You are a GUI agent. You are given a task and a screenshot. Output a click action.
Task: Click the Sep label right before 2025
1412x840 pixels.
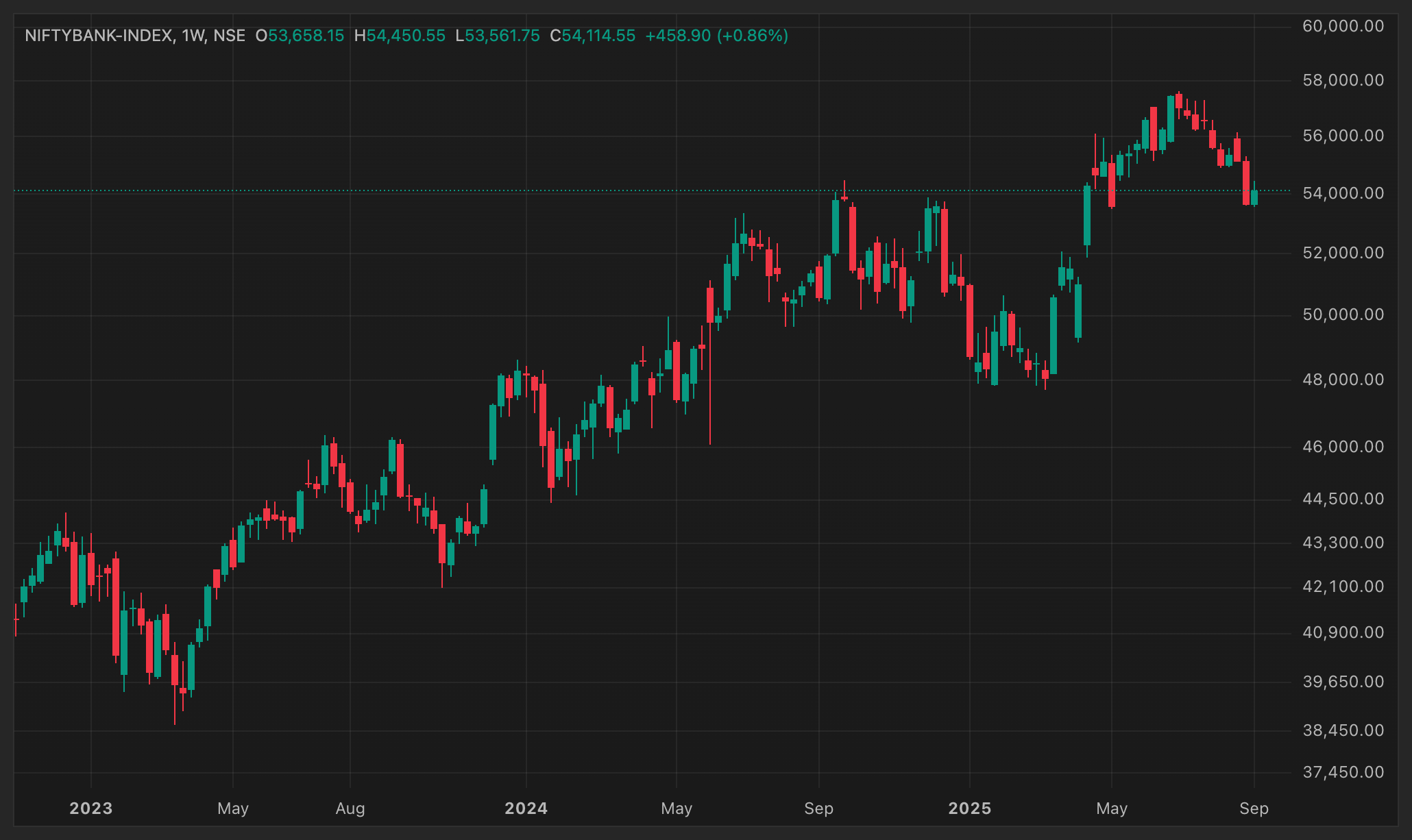click(x=819, y=808)
